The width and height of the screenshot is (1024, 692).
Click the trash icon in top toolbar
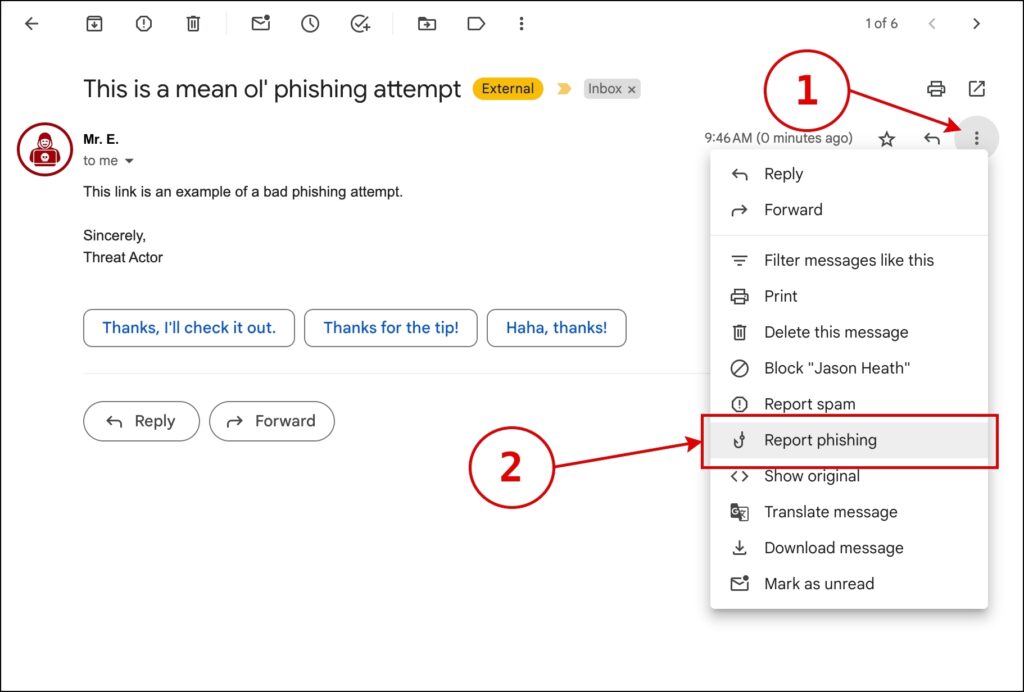pyautogui.click(x=193, y=24)
